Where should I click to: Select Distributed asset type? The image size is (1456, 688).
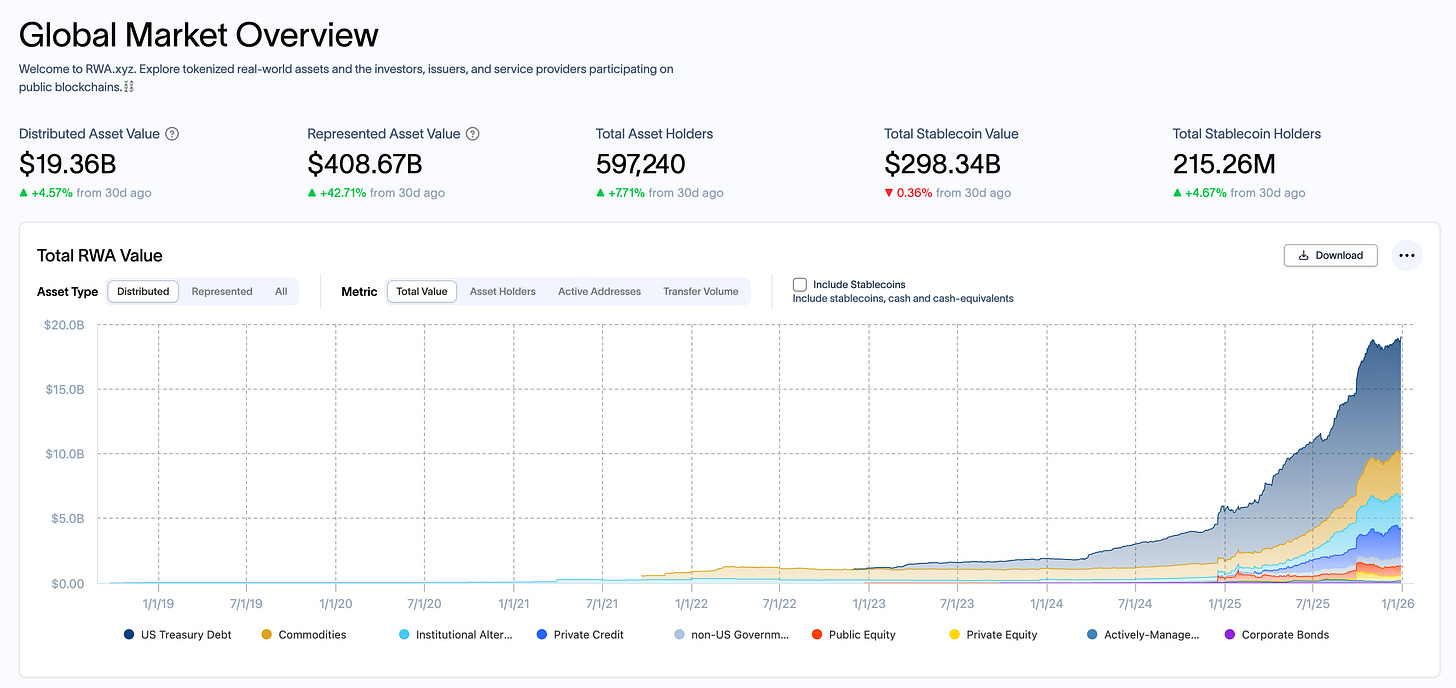pyautogui.click(x=143, y=291)
